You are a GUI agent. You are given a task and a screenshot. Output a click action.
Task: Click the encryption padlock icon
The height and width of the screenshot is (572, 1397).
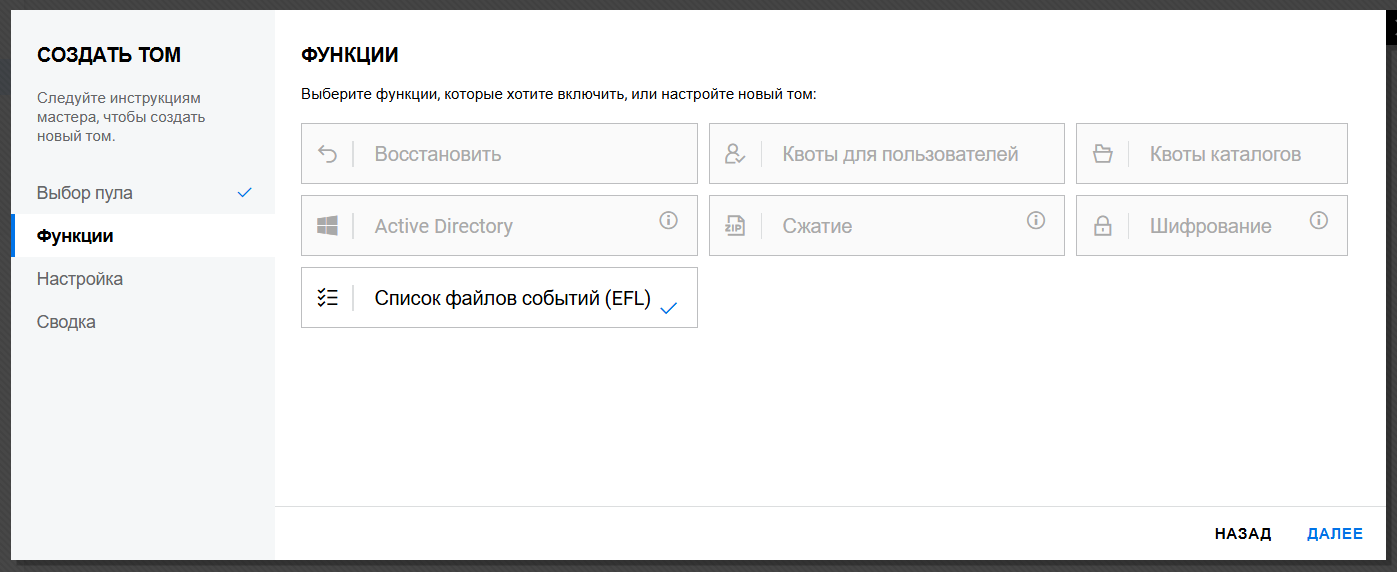pyautogui.click(x=1102, y=226)
